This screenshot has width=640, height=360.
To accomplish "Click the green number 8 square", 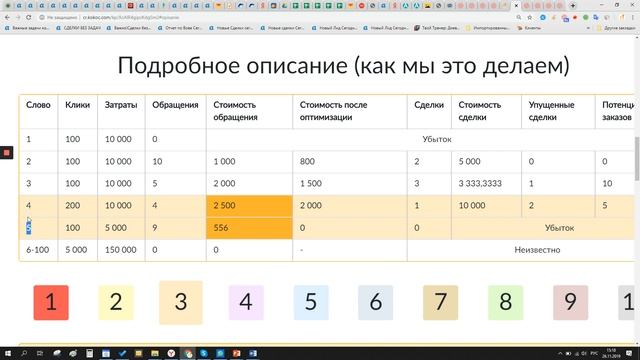I will click(505, 302).
